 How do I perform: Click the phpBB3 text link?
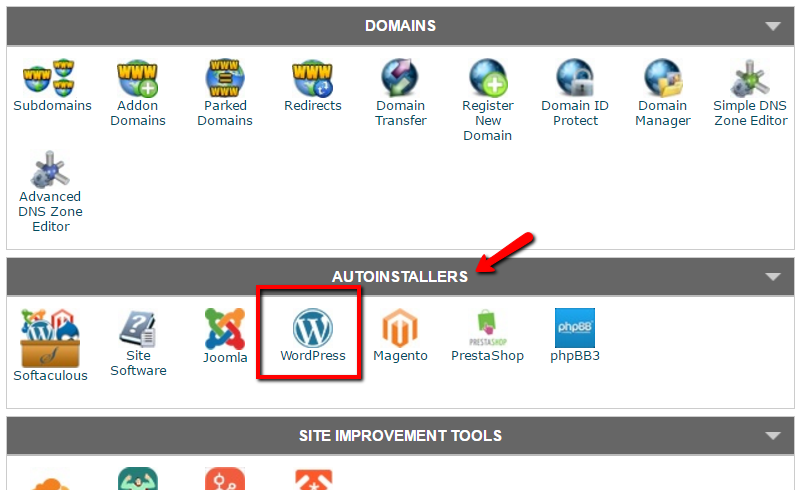(x=575, y=356)
